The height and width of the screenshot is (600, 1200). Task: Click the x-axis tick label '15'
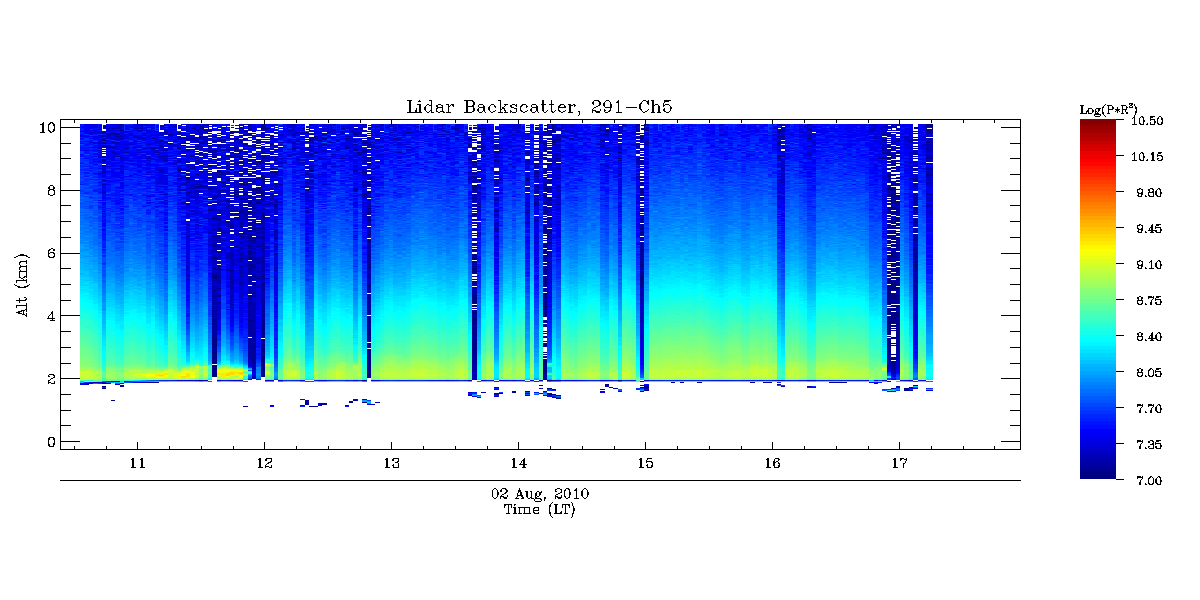tap(645, 463)
